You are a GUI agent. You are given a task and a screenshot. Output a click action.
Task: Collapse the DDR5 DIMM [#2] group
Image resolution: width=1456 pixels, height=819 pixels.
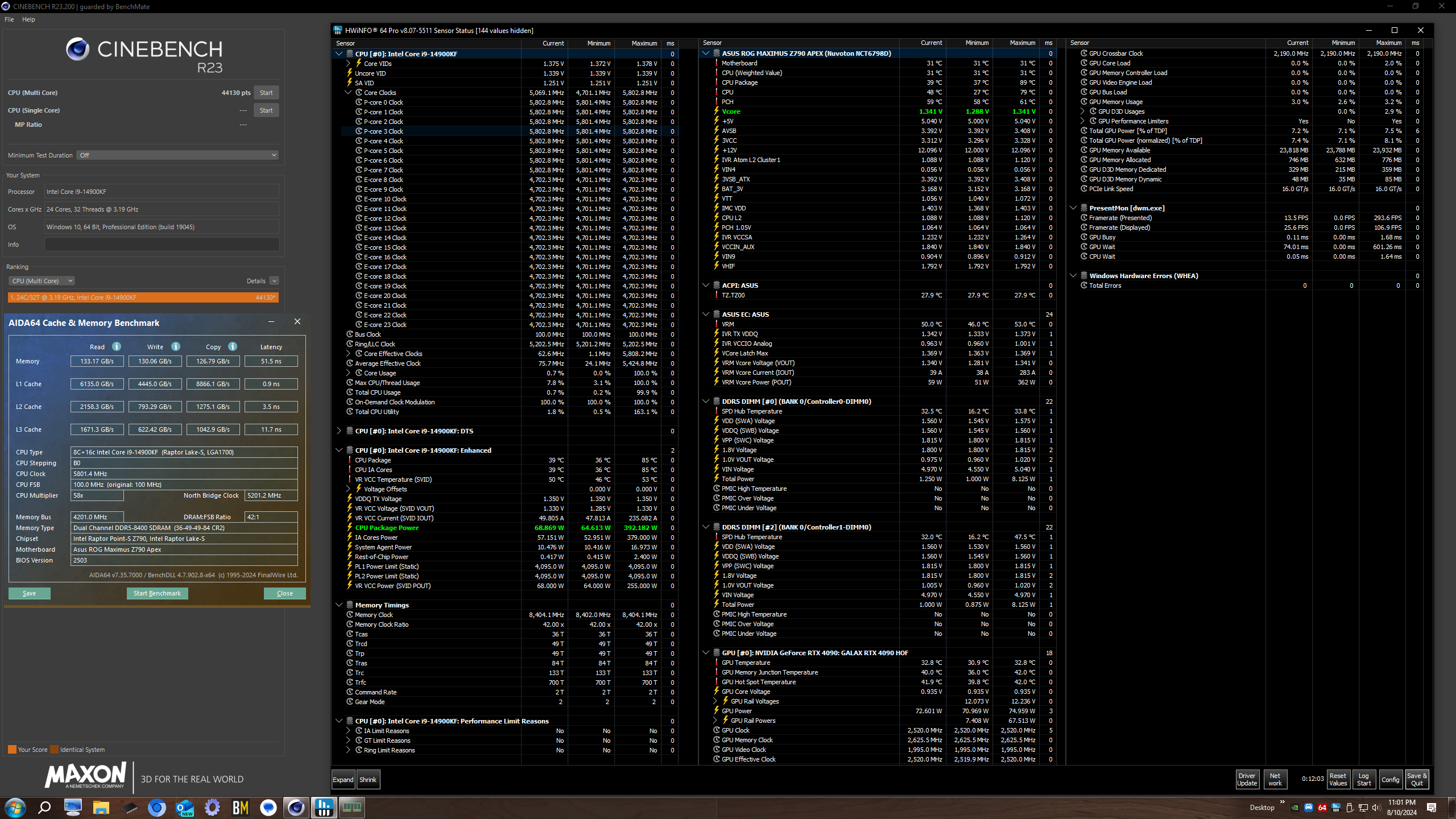click(706, 527)
